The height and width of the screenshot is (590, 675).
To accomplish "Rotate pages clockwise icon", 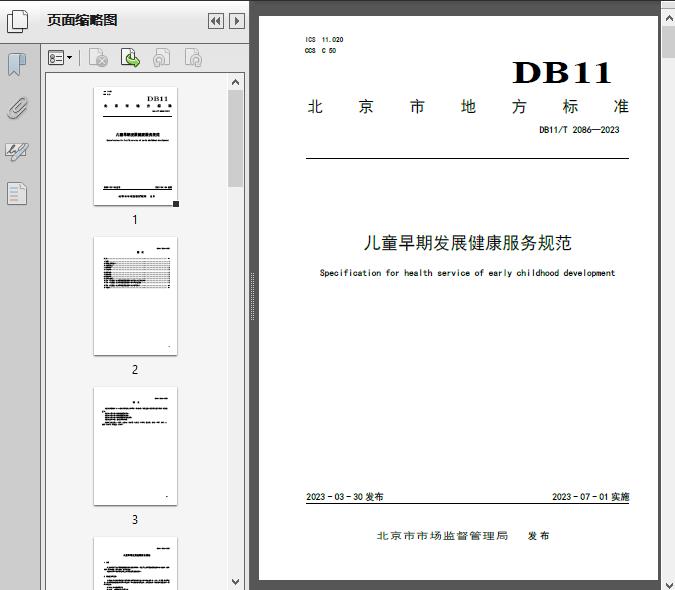I will [194, 59].
